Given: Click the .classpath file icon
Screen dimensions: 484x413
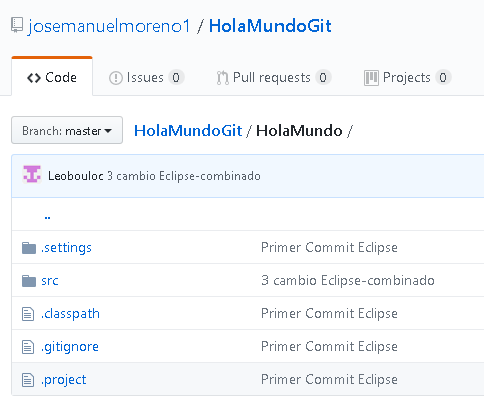Looking at the screenshot, I should [28, 314].
